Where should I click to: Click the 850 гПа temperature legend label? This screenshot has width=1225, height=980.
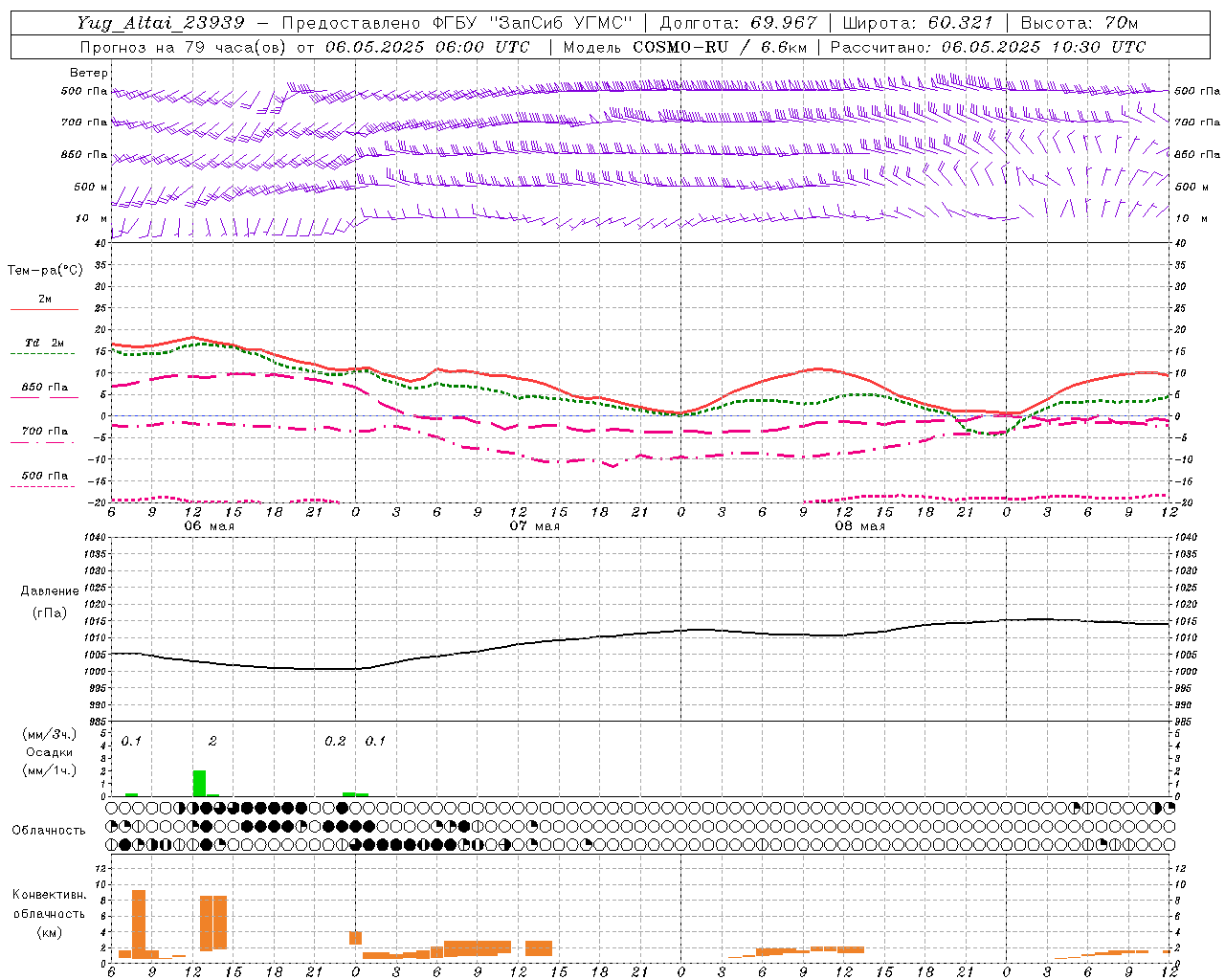[x=45, y=388]
